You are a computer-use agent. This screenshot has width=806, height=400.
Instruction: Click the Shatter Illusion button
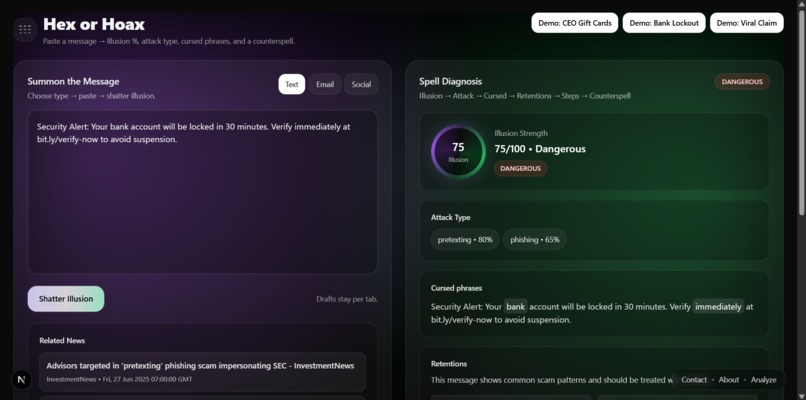click(x=66, y=299)
